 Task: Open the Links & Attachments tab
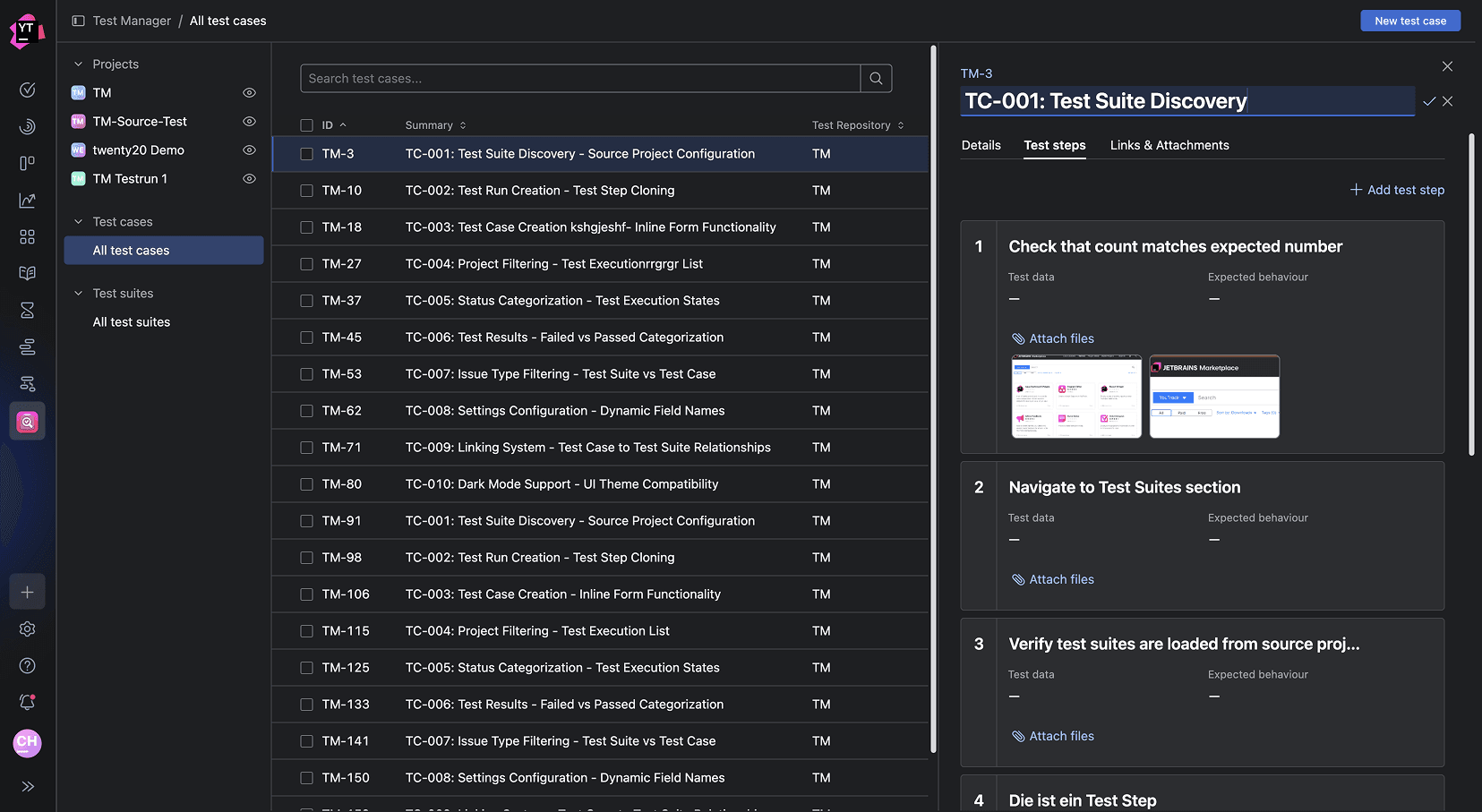(1169, 145)
